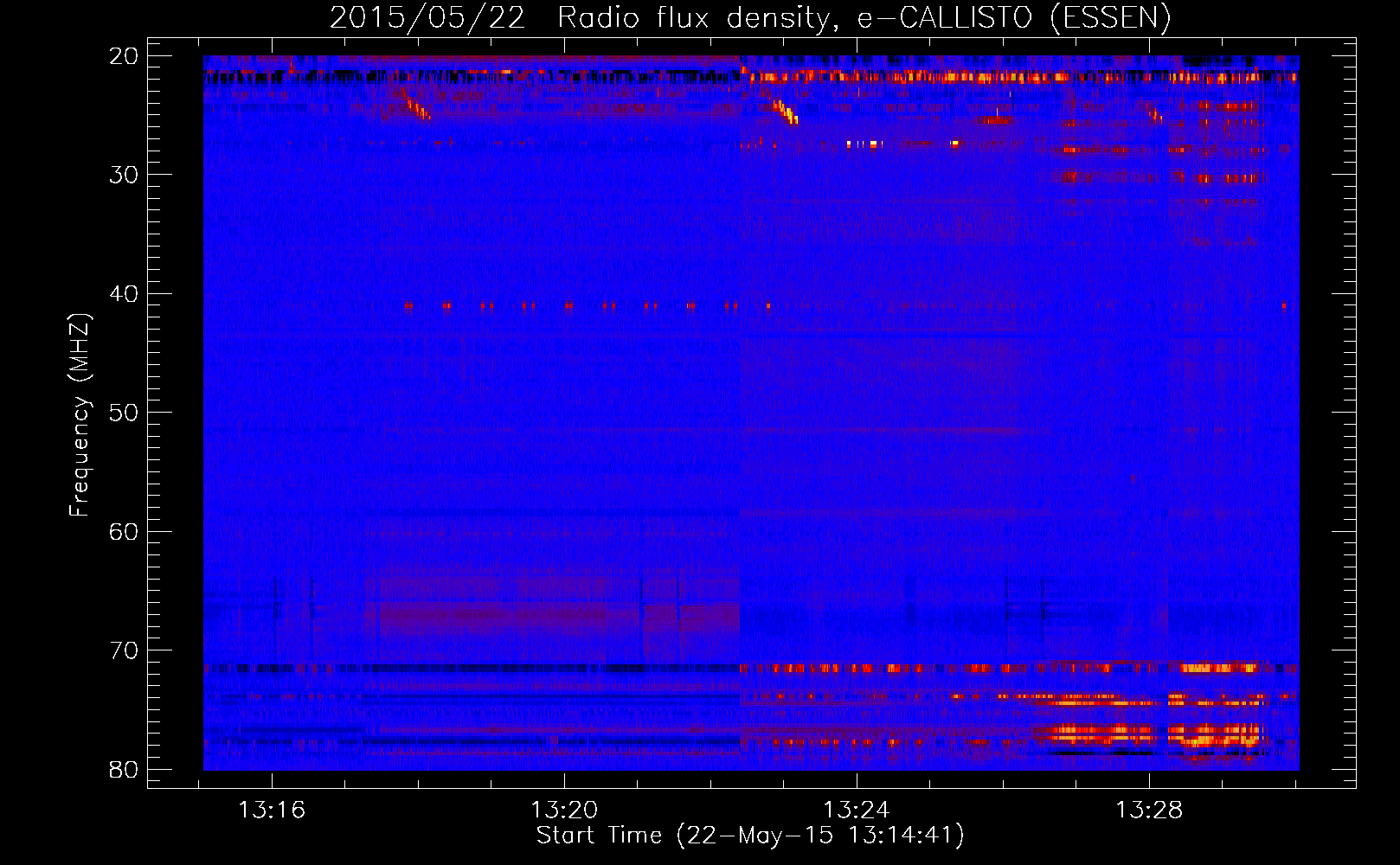Click the '80' frequency tick label

125,769
